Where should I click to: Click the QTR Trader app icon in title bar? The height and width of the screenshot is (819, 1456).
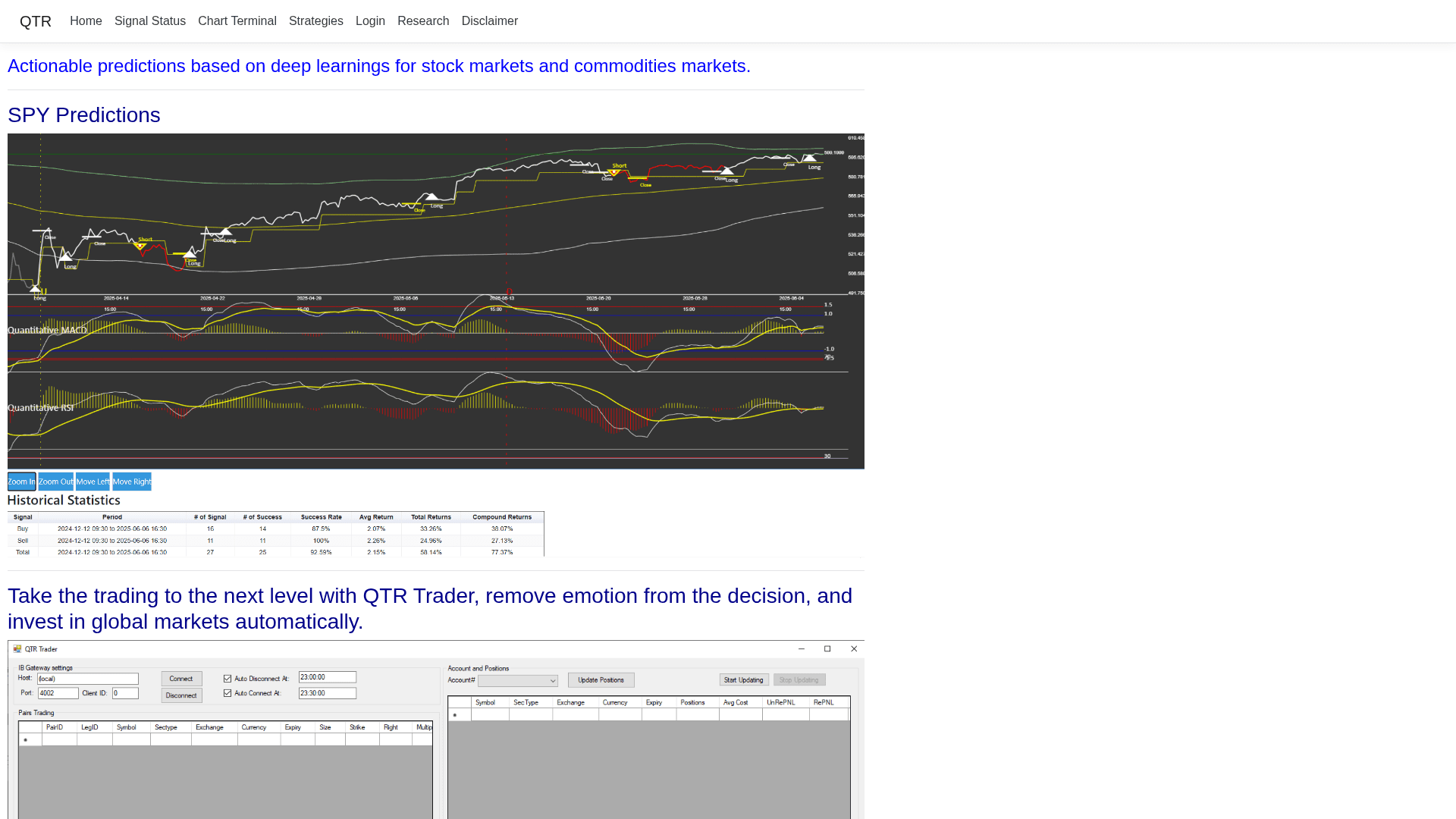pos(17,649)
